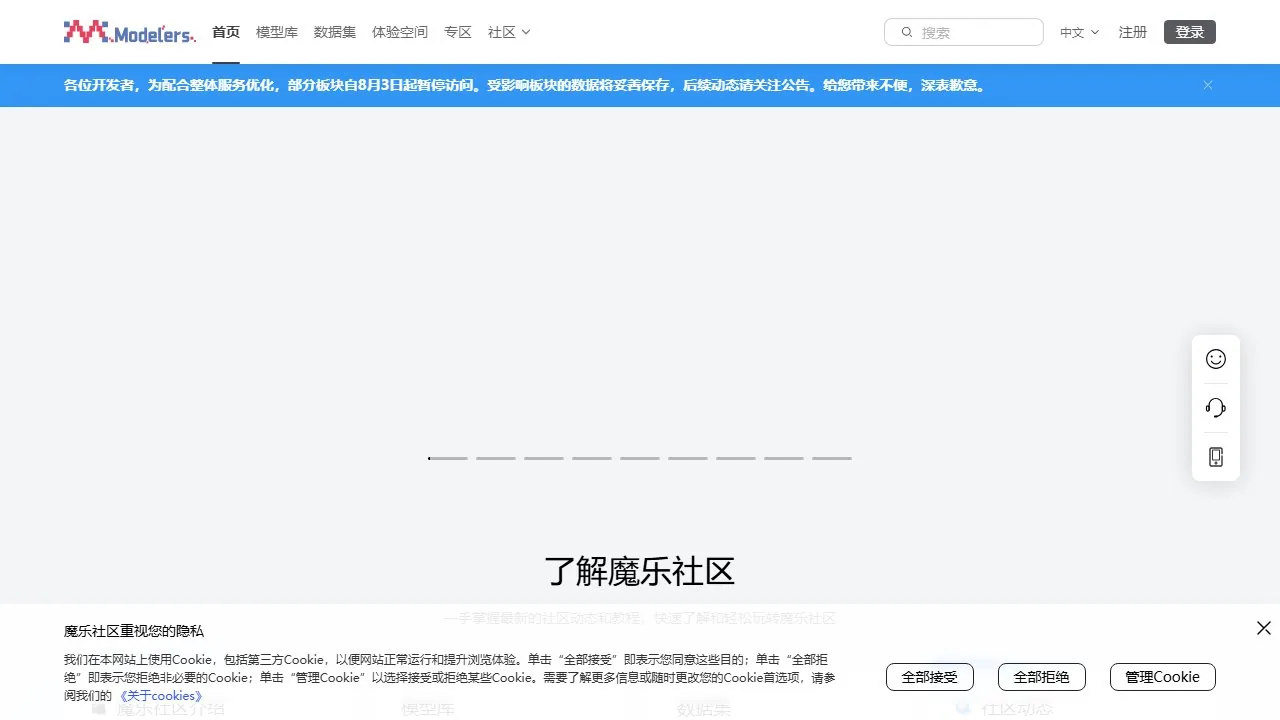Click 全部接受 cookie button
1280x720 pixels.
[x=930, y=677]
